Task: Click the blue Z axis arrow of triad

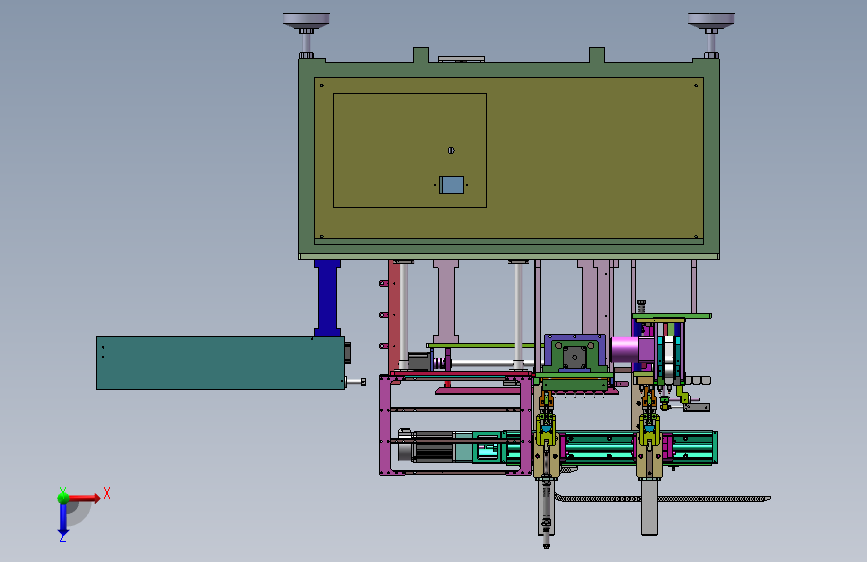Action: tap(63, 520)
